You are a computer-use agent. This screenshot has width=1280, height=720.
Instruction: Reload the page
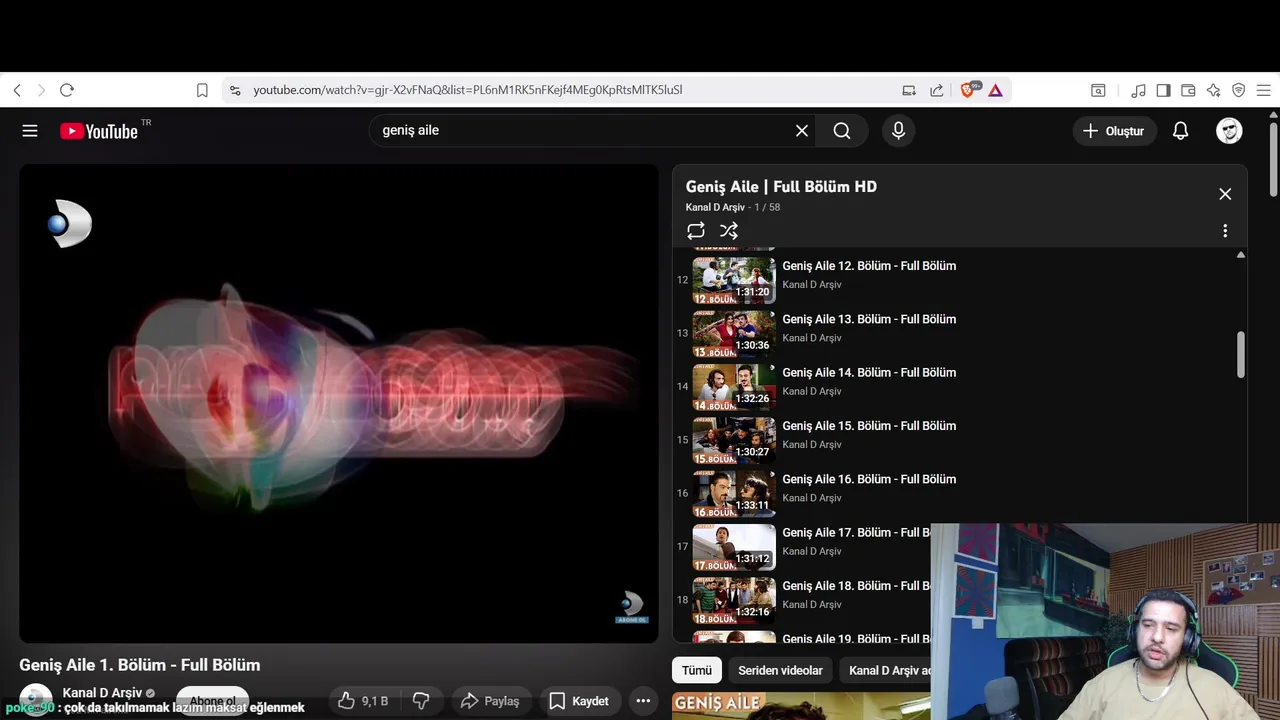coord(67,90)
